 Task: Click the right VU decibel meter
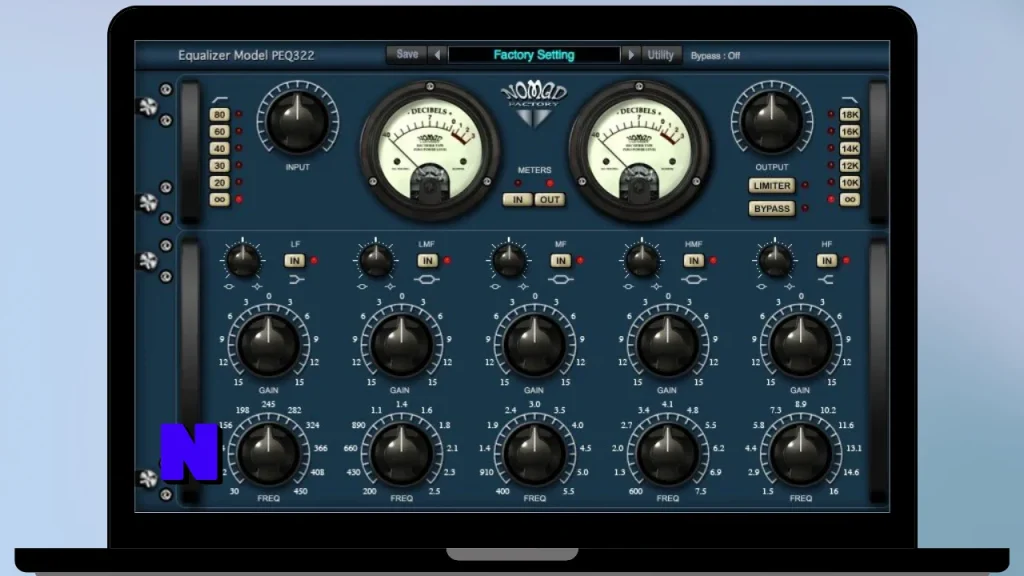tap(639, 152)
